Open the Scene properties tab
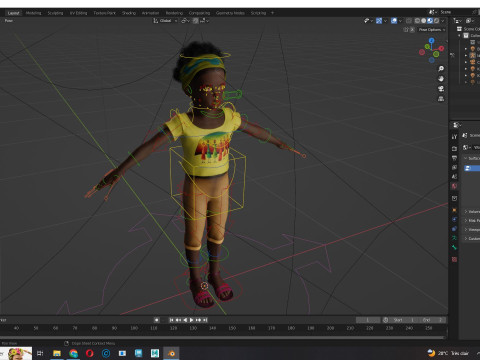The height and width of the screenshot is (360, 480). click(454, 176)
